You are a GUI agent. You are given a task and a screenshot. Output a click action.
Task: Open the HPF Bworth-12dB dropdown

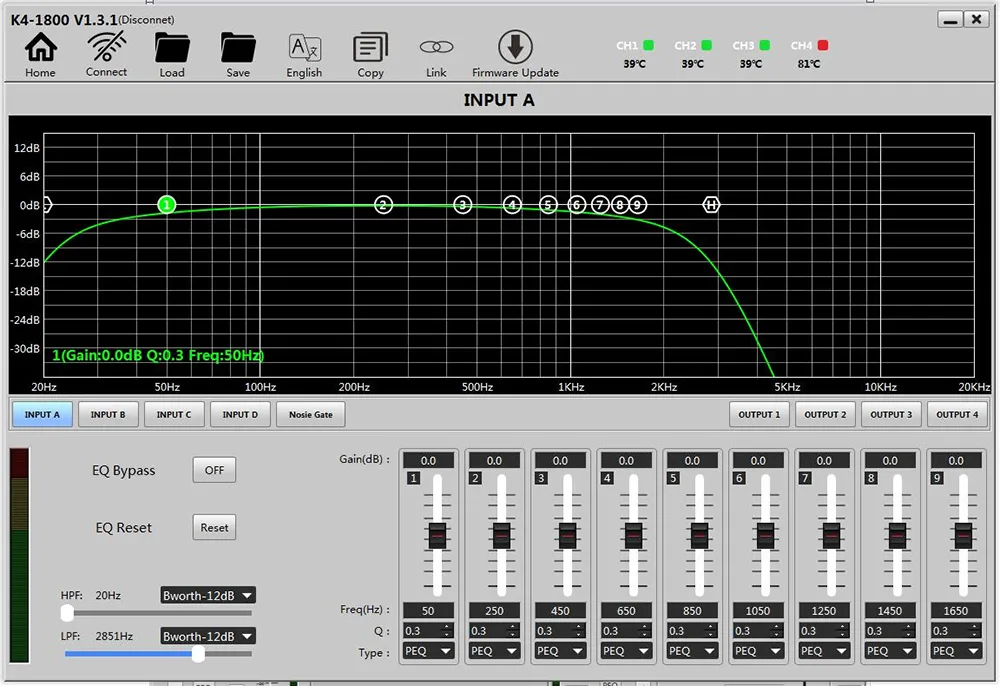click(x=208, y=596)
